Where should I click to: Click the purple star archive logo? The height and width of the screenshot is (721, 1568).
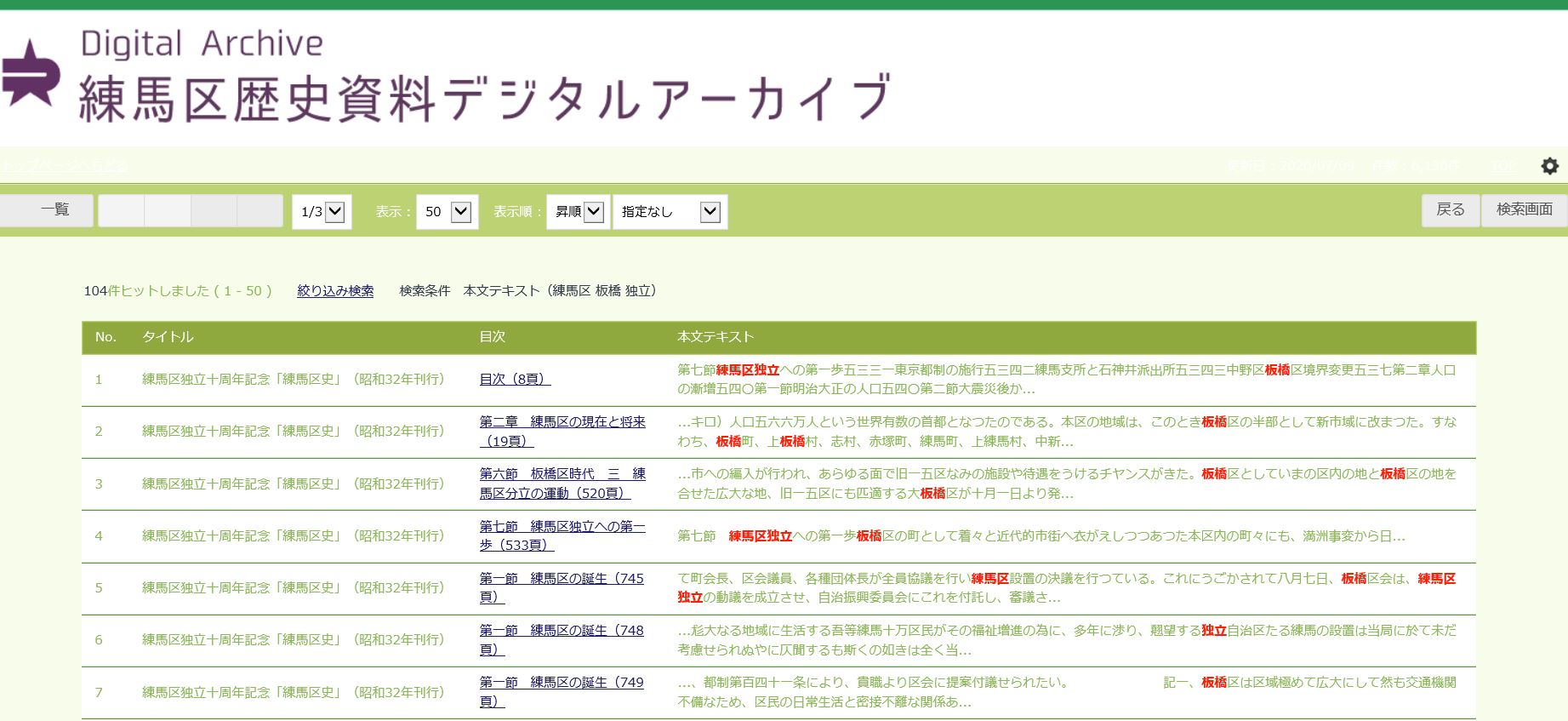(31, 74)
